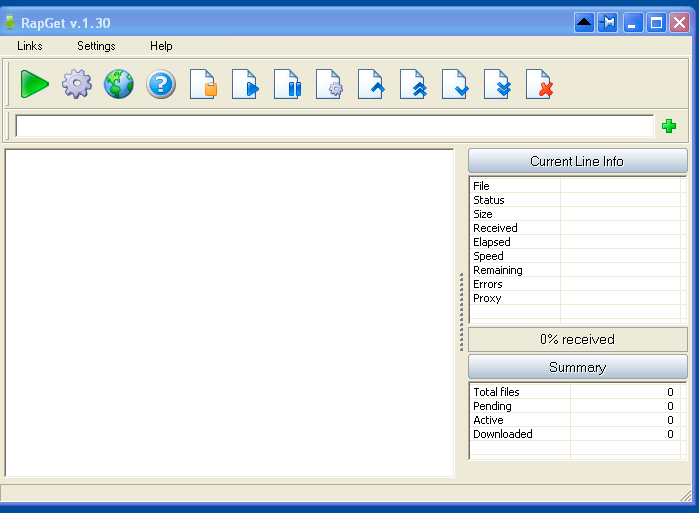
Task: Click the window resize grip
Action: pyautogui.click(x=686, y=495)
